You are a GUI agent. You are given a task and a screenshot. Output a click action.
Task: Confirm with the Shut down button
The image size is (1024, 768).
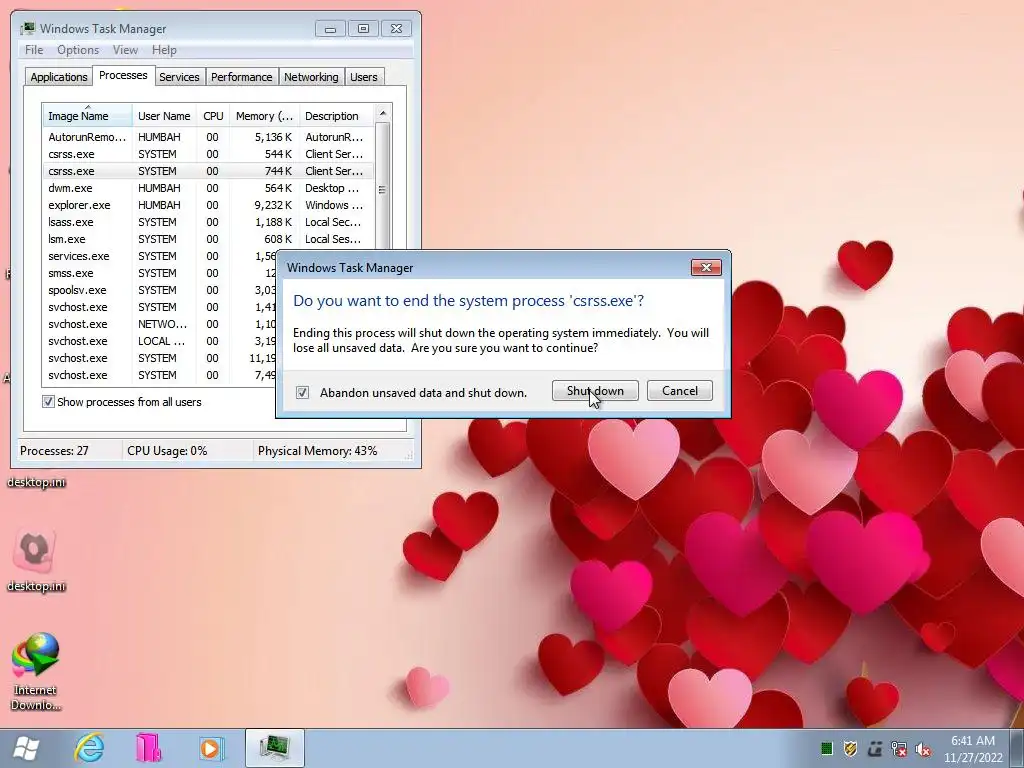tap(595, 391)
